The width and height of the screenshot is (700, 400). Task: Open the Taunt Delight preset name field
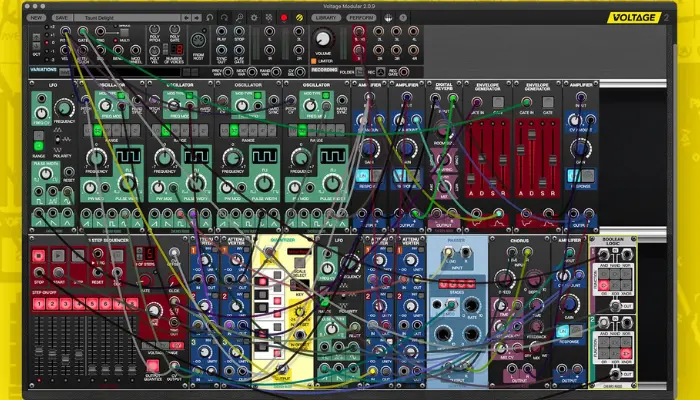click(x=128, y=18)
